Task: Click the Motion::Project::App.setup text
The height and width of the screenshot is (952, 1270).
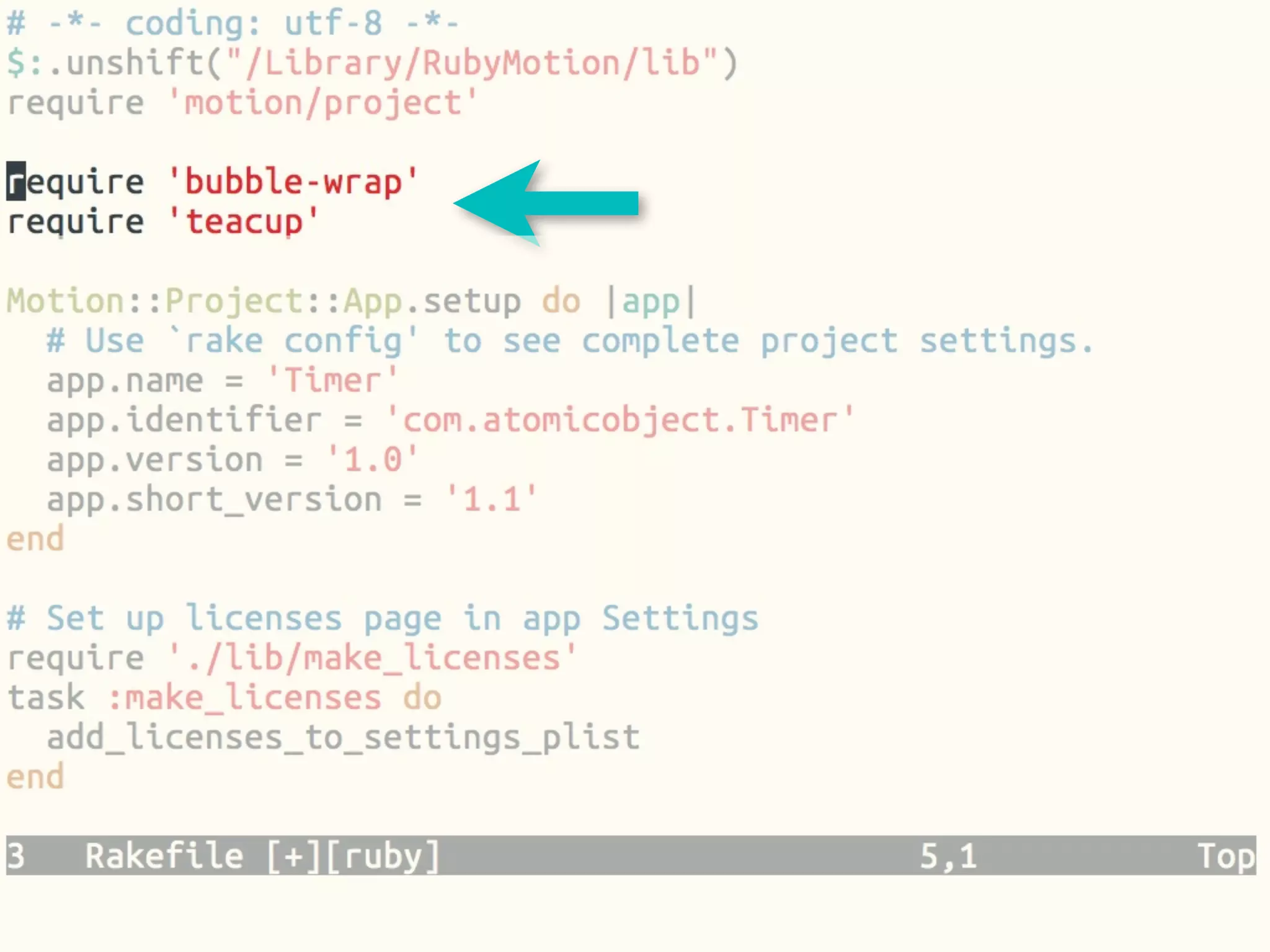Action: [263, 301]
